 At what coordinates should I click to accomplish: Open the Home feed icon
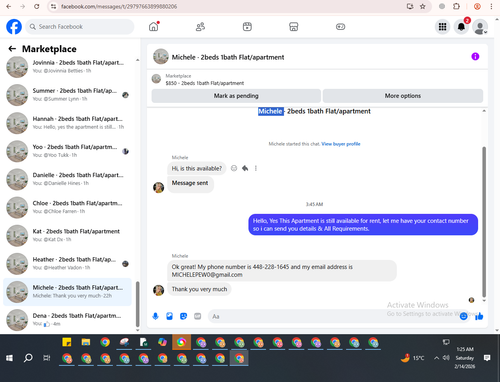pos(154,27)
